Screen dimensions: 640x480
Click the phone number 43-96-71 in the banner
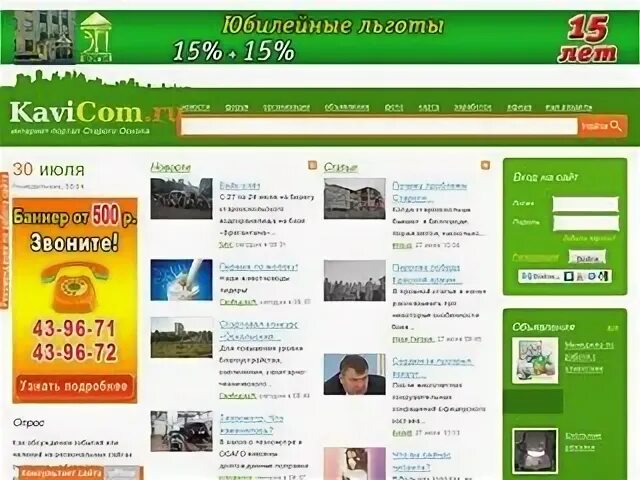[75, 328]
